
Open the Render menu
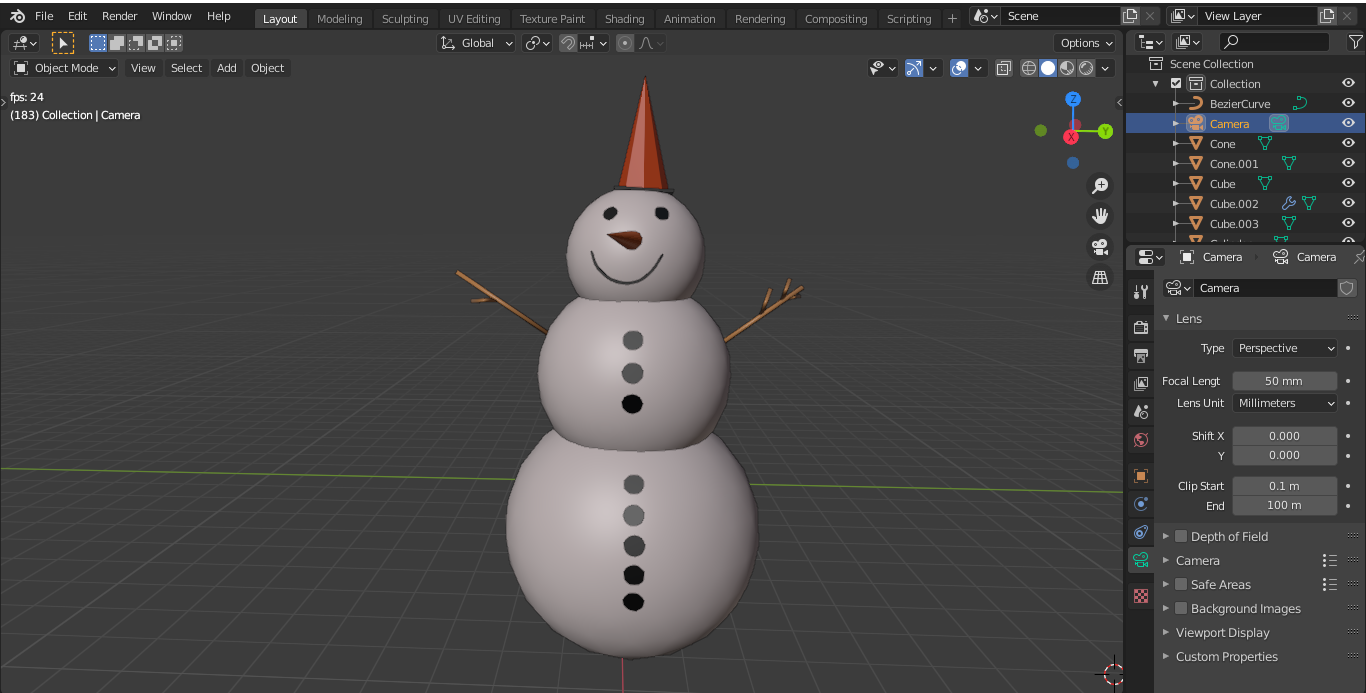pos(119,16)
